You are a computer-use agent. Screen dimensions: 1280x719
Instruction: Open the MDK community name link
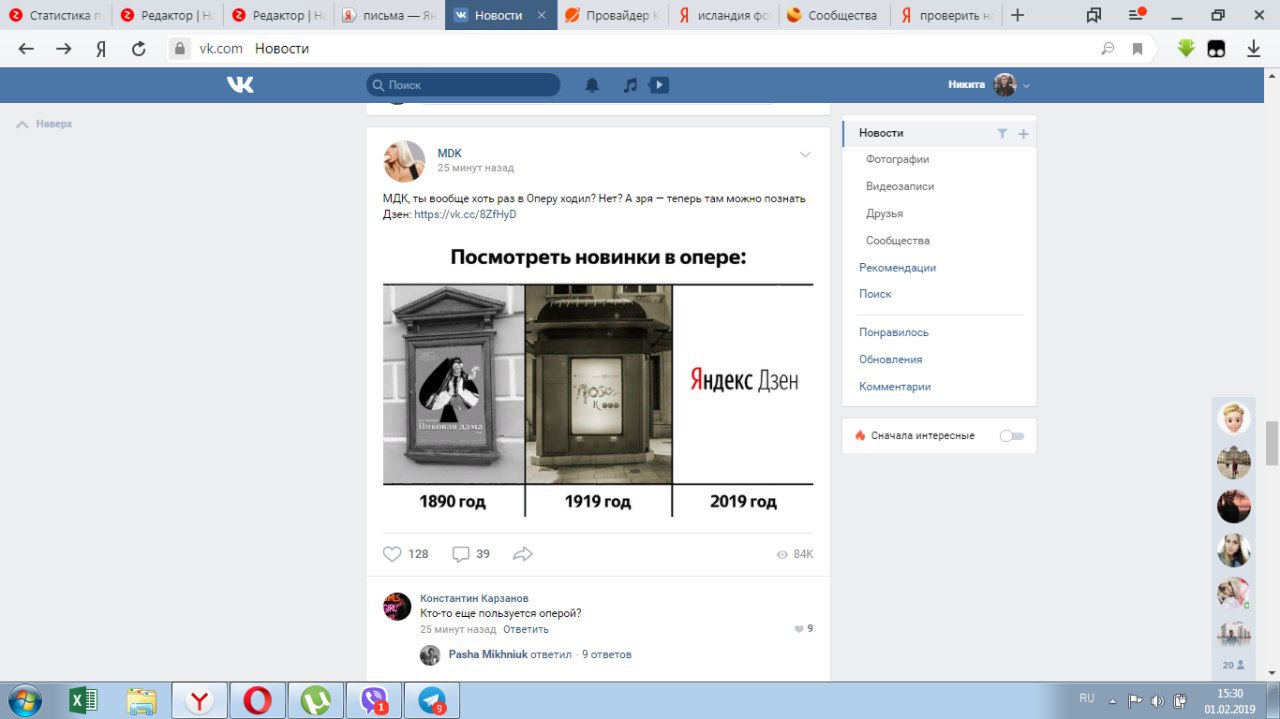click(x=449, y=153)
